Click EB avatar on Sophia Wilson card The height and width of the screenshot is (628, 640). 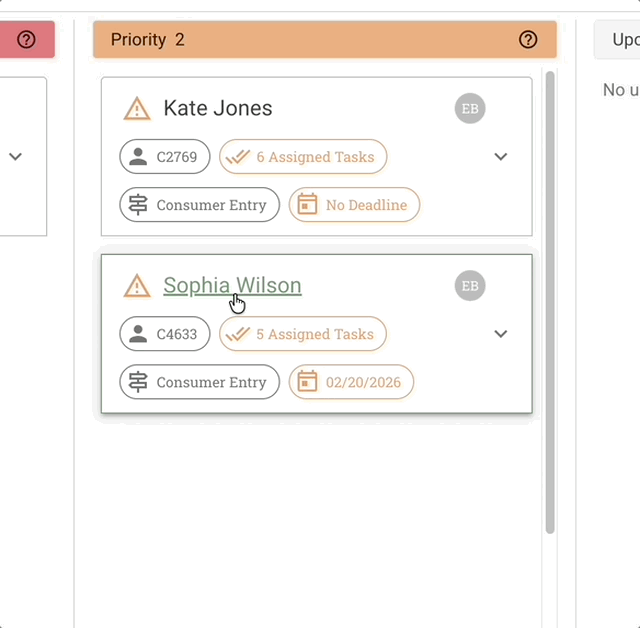pos(470,286)
